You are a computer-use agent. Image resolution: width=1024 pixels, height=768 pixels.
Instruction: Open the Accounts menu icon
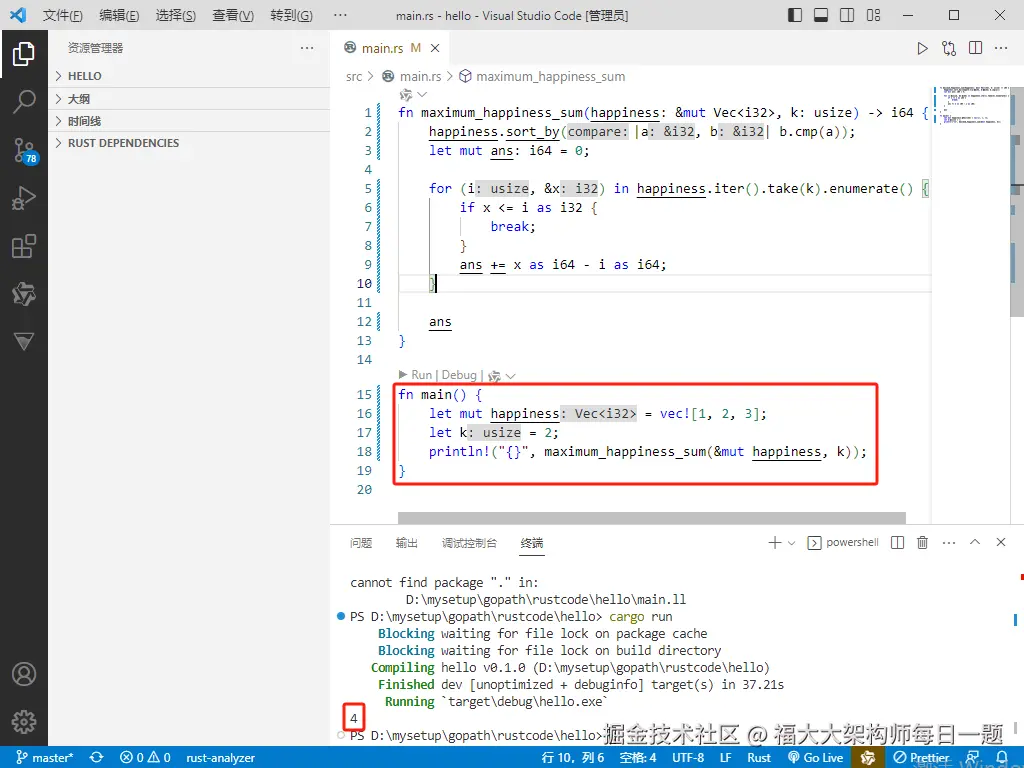(24, 674)
